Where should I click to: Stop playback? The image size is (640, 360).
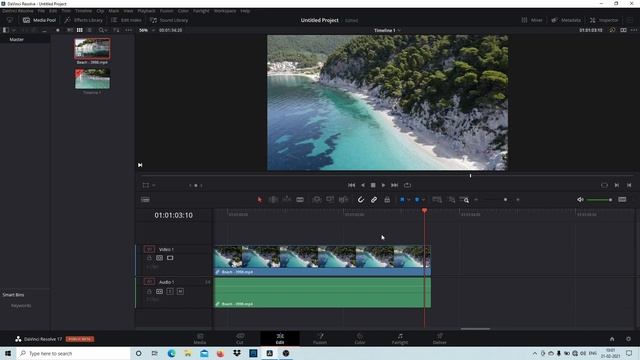point(373,185)
